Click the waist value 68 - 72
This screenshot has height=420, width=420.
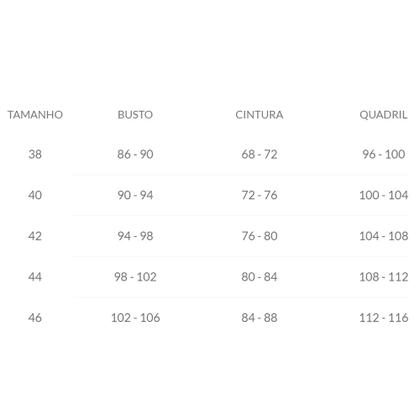point(259,154)
